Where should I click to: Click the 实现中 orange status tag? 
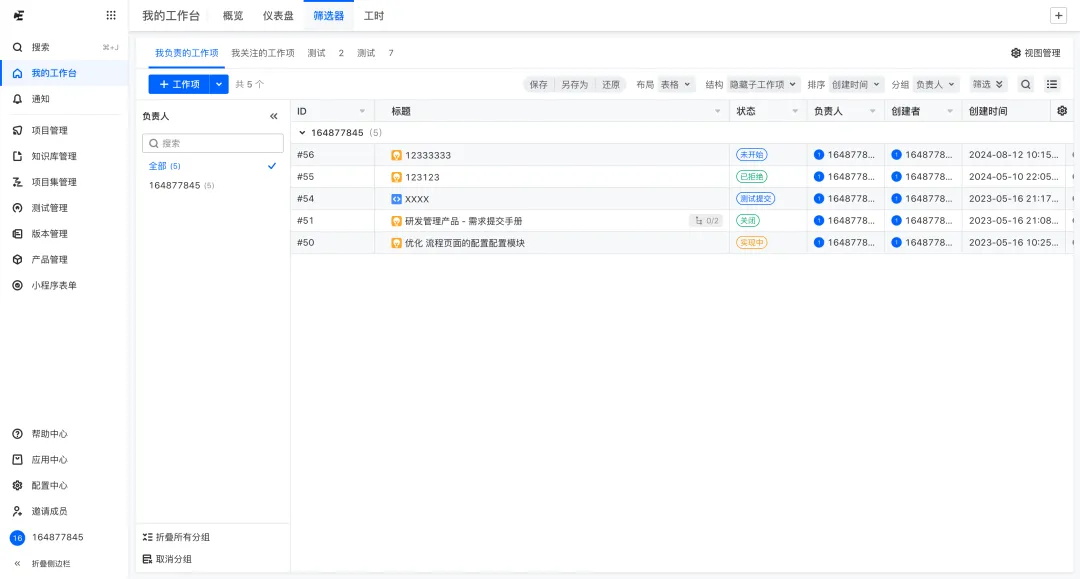click(751, 243)
